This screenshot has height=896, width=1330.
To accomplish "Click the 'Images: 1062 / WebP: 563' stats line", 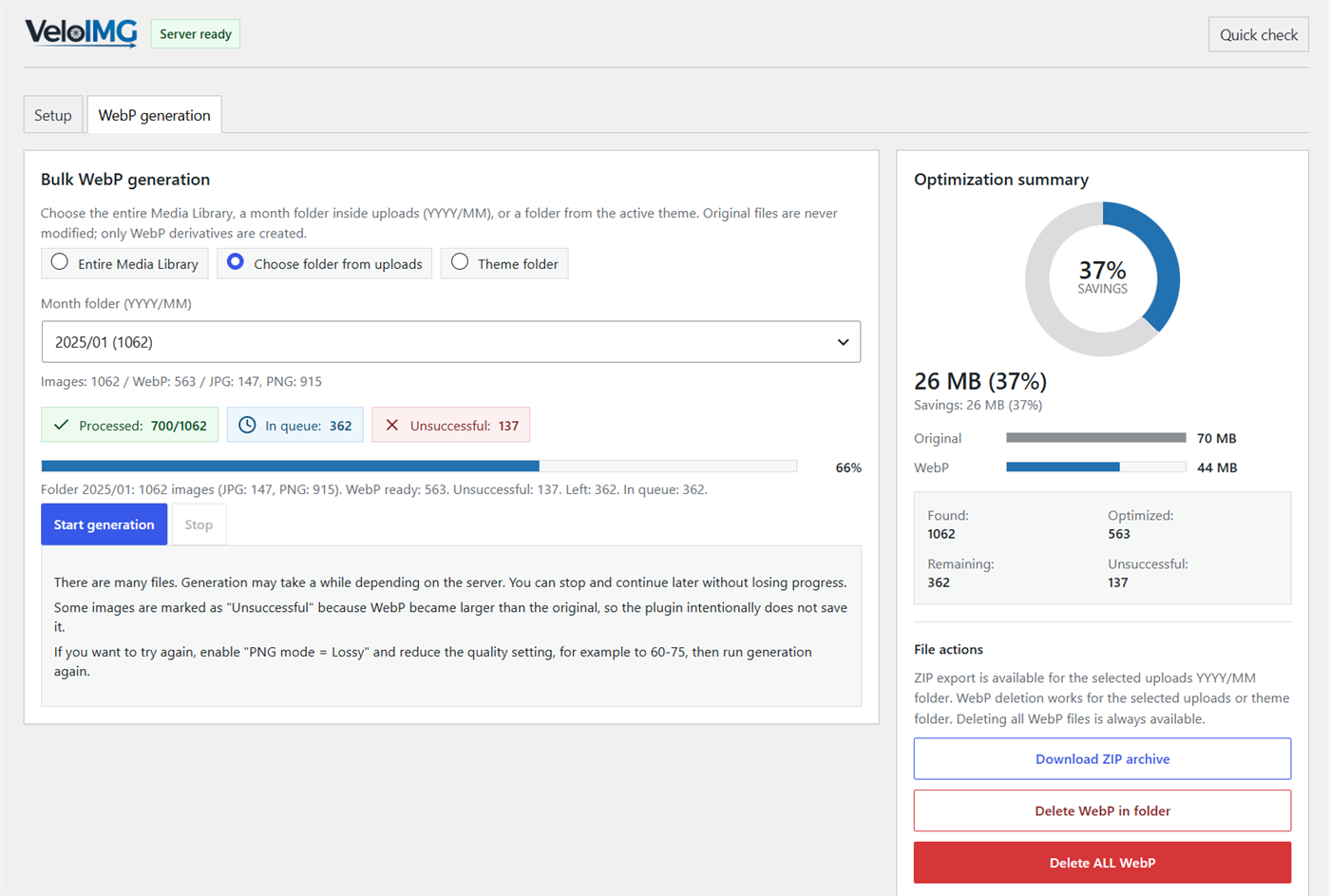I will pos(181,381).
